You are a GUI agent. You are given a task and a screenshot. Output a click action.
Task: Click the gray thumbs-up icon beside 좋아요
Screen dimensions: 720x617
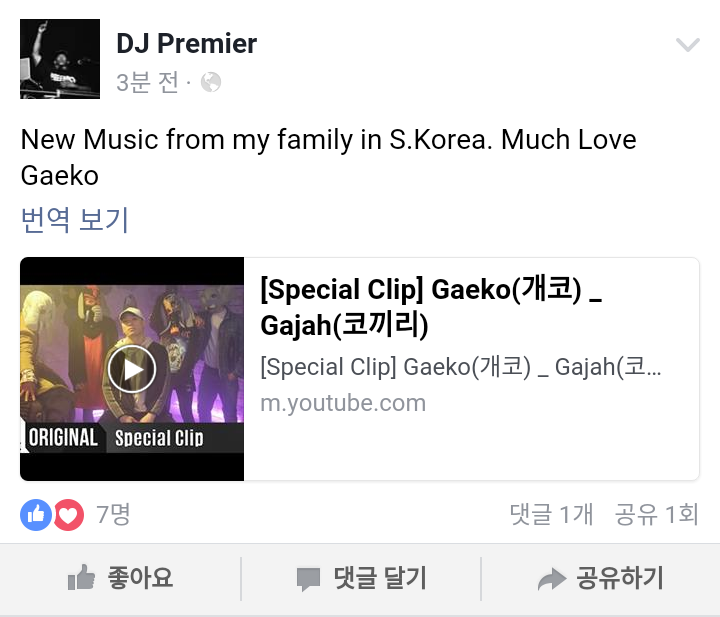pos(82,578)
